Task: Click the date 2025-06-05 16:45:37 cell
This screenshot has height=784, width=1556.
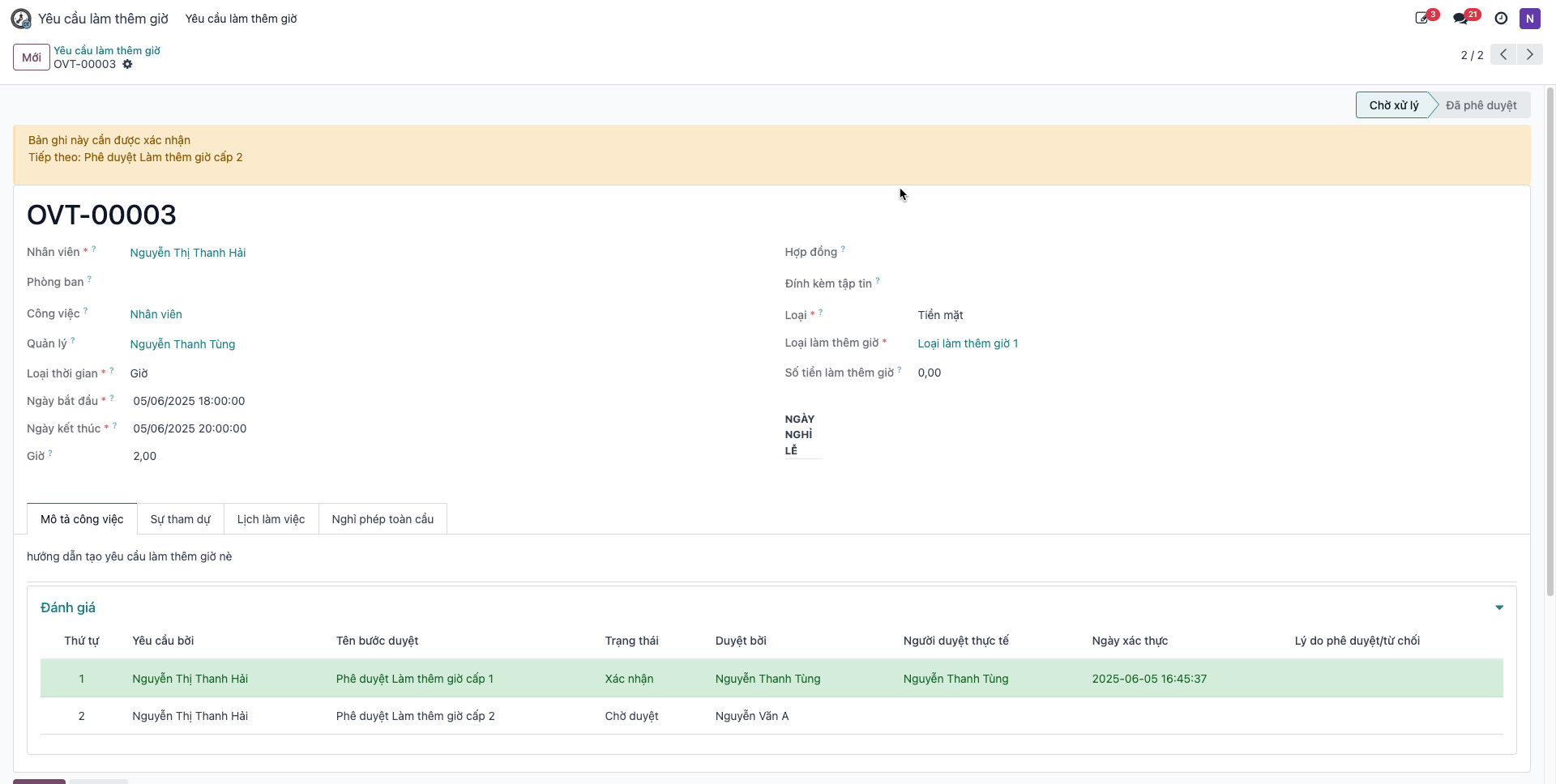Action: tap(1149, 679)
